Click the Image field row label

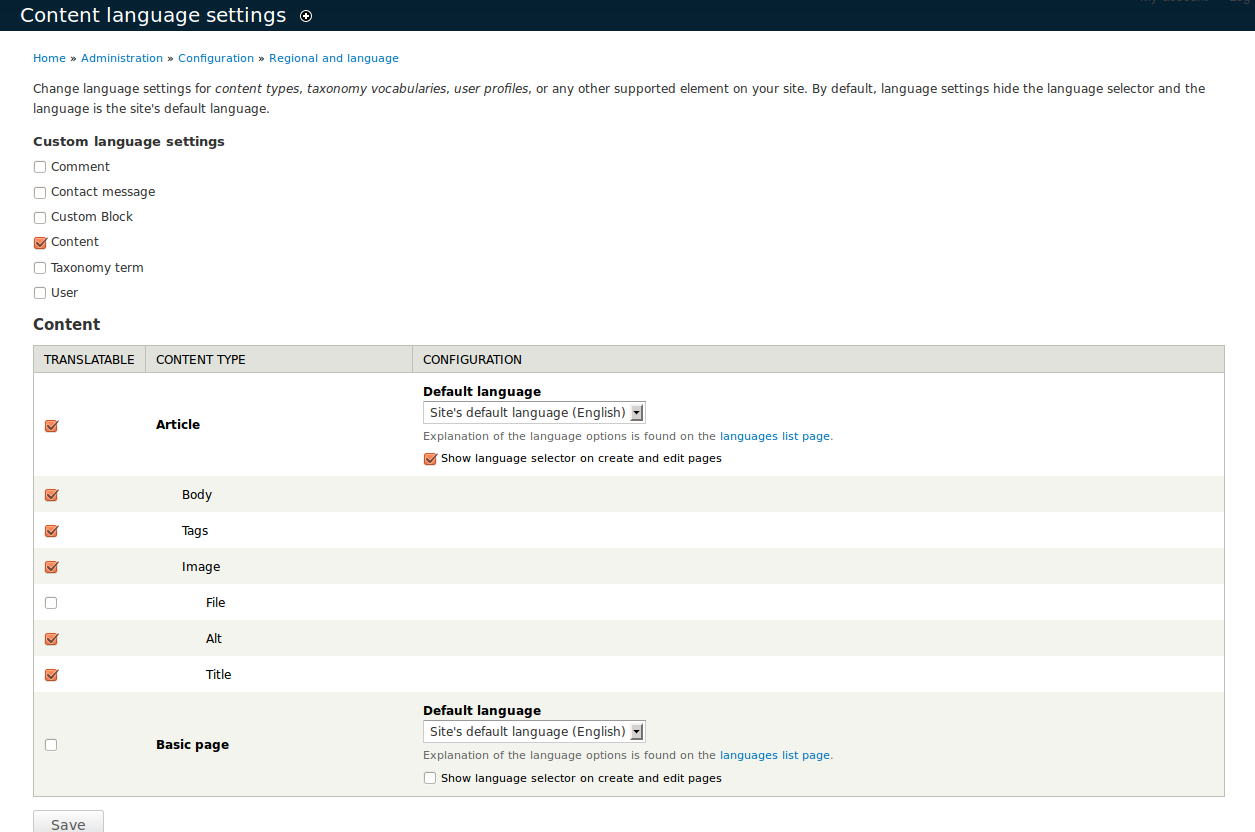[201, 567]
